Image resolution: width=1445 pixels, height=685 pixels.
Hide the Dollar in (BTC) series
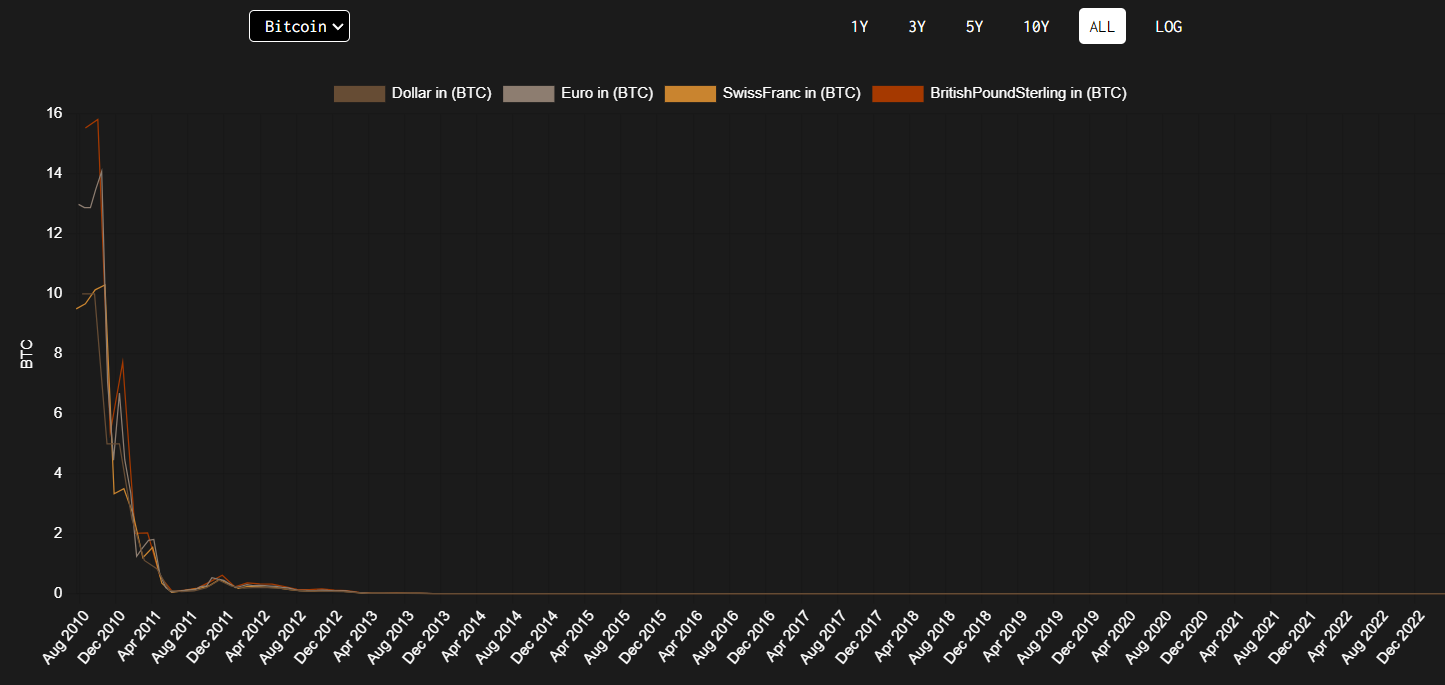441,93
